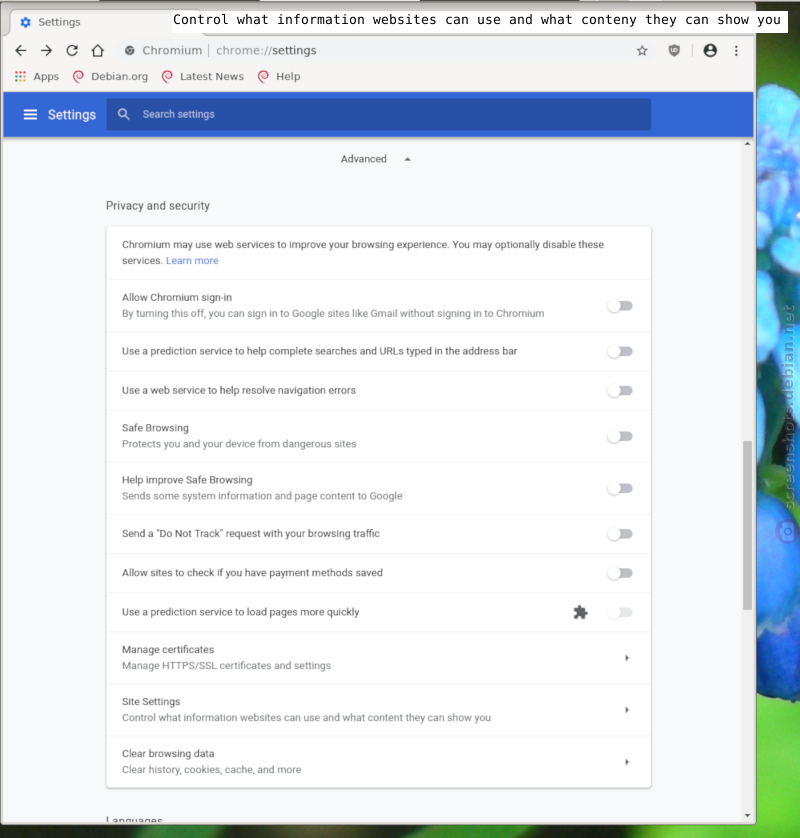Toggle Allow Chromium sign-in

tap(620, 306)
